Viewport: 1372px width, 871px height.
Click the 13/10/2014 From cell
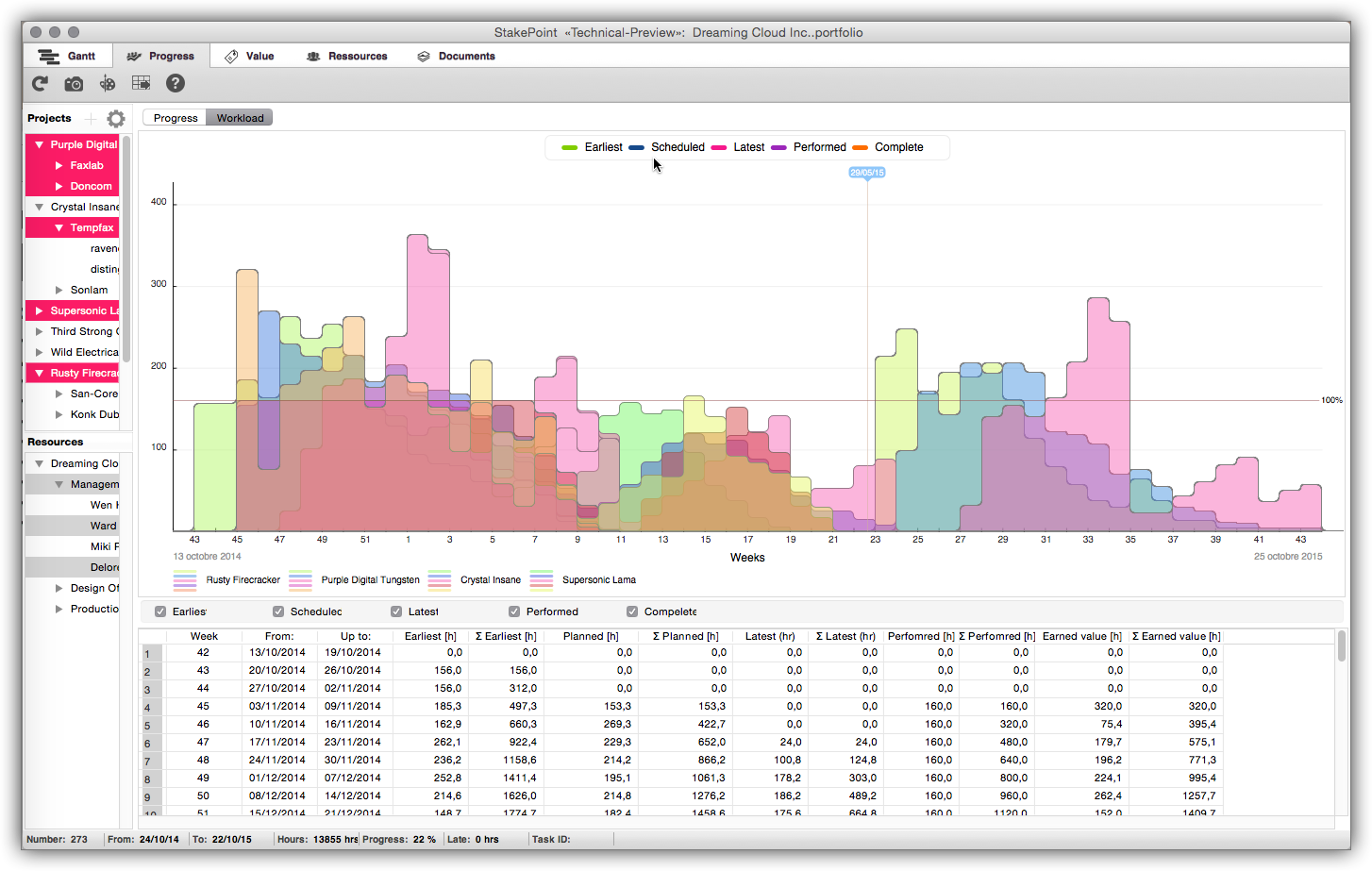click(277, 652)
